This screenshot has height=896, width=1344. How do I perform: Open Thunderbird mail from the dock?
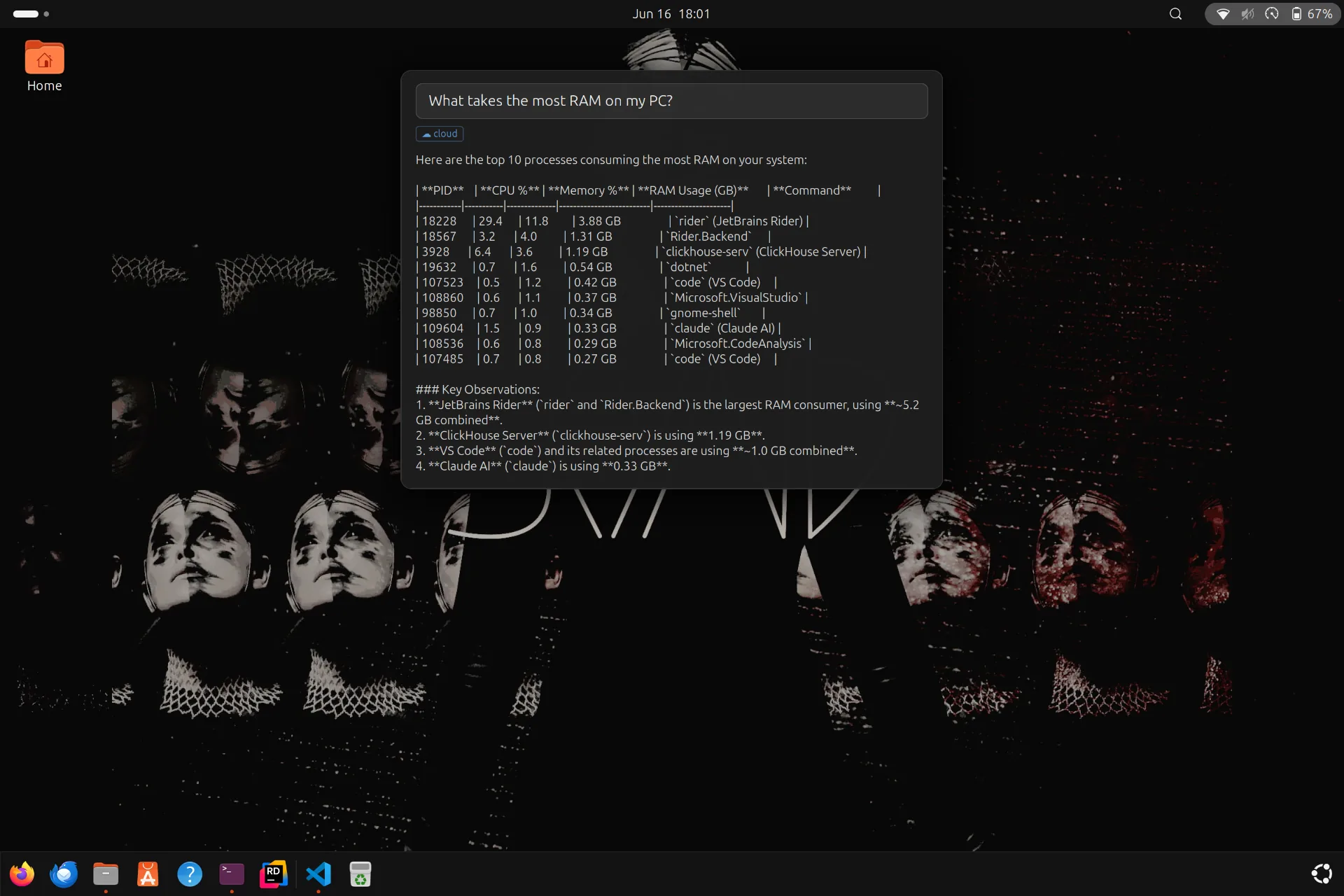pyautogui.click(x=64, y=874)
